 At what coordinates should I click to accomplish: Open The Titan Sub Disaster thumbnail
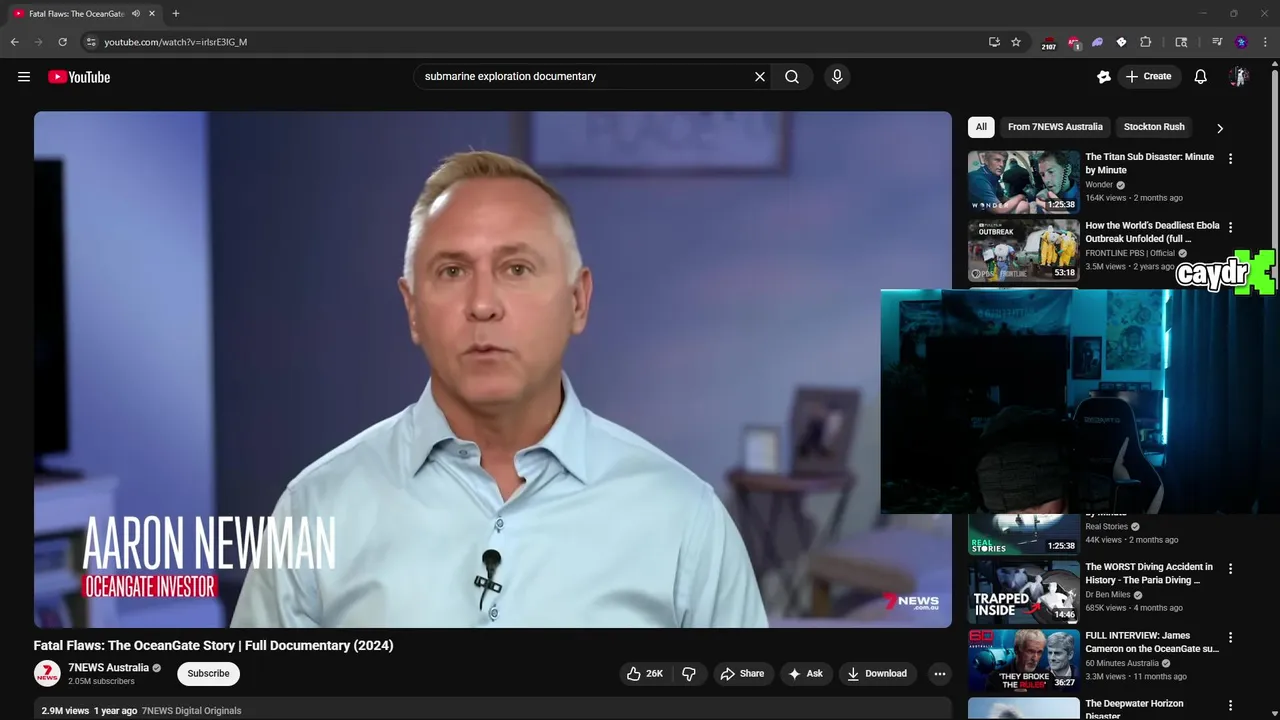pyautogui.click(x=1024, y=182)
